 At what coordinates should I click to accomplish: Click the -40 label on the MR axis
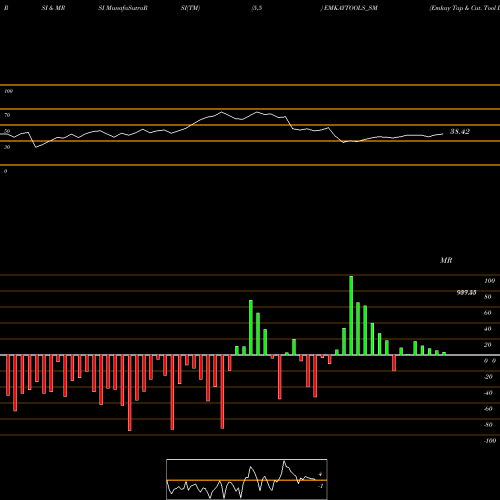pos(488,393)
